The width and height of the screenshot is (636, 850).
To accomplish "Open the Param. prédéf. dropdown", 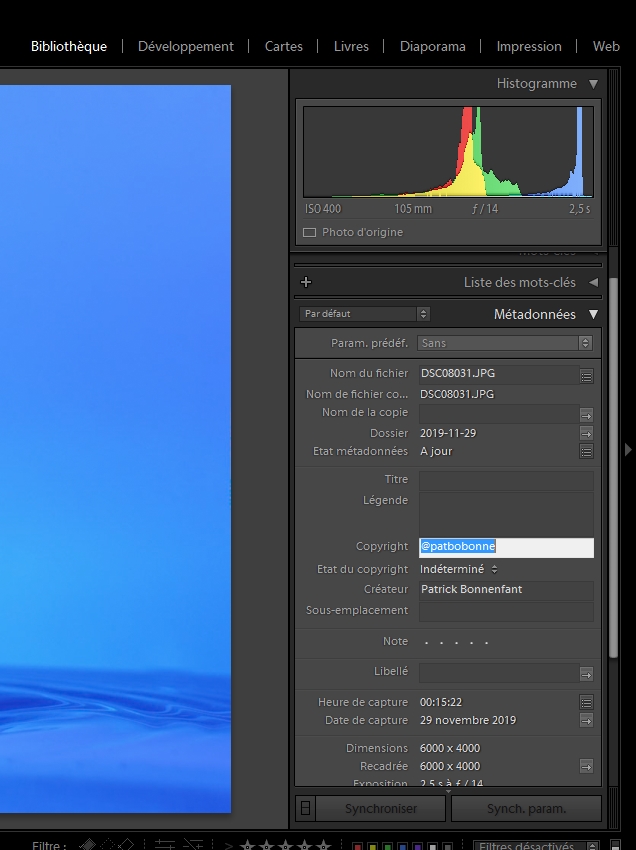I will pyautogui.click(x=505, y=343).
